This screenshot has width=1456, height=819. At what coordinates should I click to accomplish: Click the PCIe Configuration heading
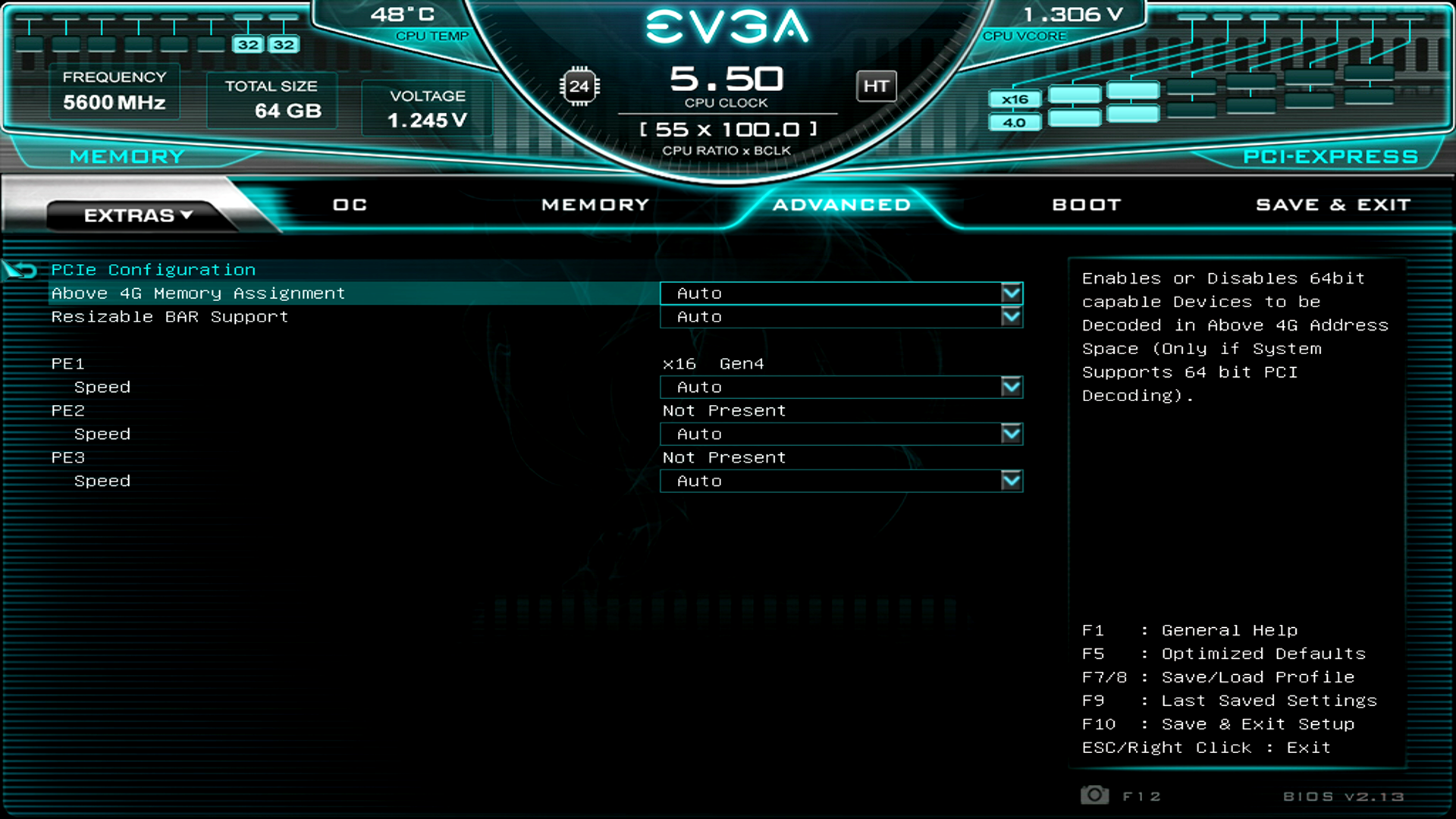tap(153, 269)
